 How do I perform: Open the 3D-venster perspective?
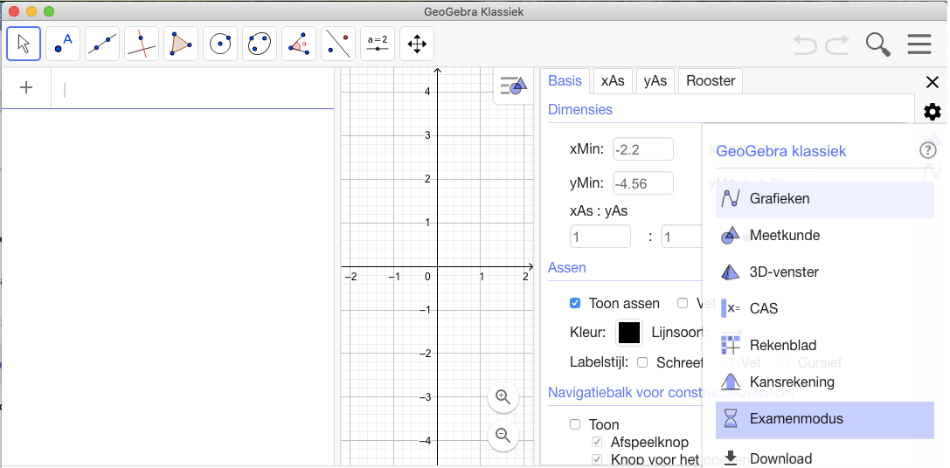[825, 272]
